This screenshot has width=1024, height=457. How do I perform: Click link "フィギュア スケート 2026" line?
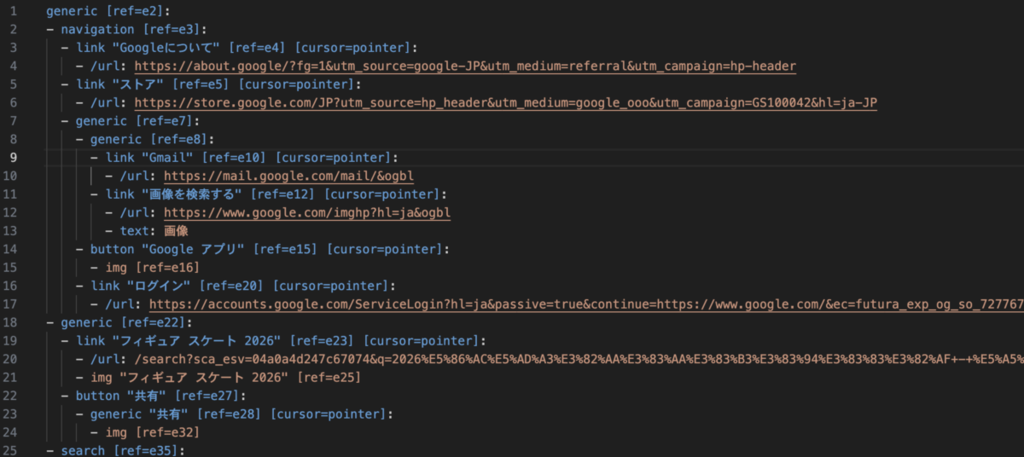click(x=281, y=341)
